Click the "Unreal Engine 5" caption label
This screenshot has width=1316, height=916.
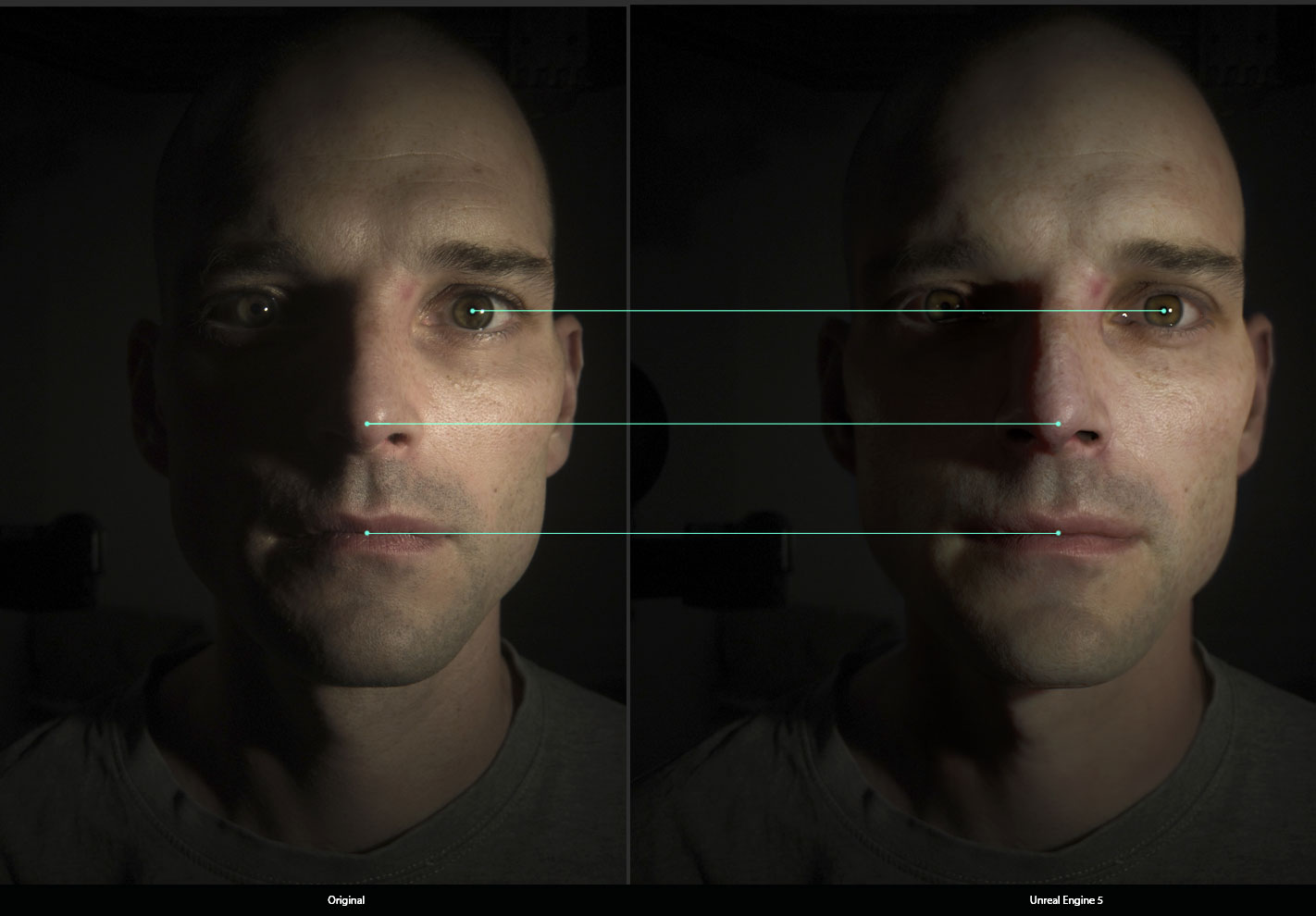[x=1065, y=900]
